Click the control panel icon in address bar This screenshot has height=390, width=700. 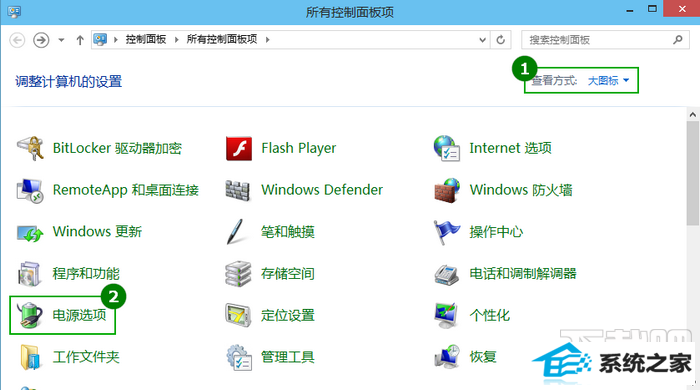pyautogui.click(x=100, y=40)
